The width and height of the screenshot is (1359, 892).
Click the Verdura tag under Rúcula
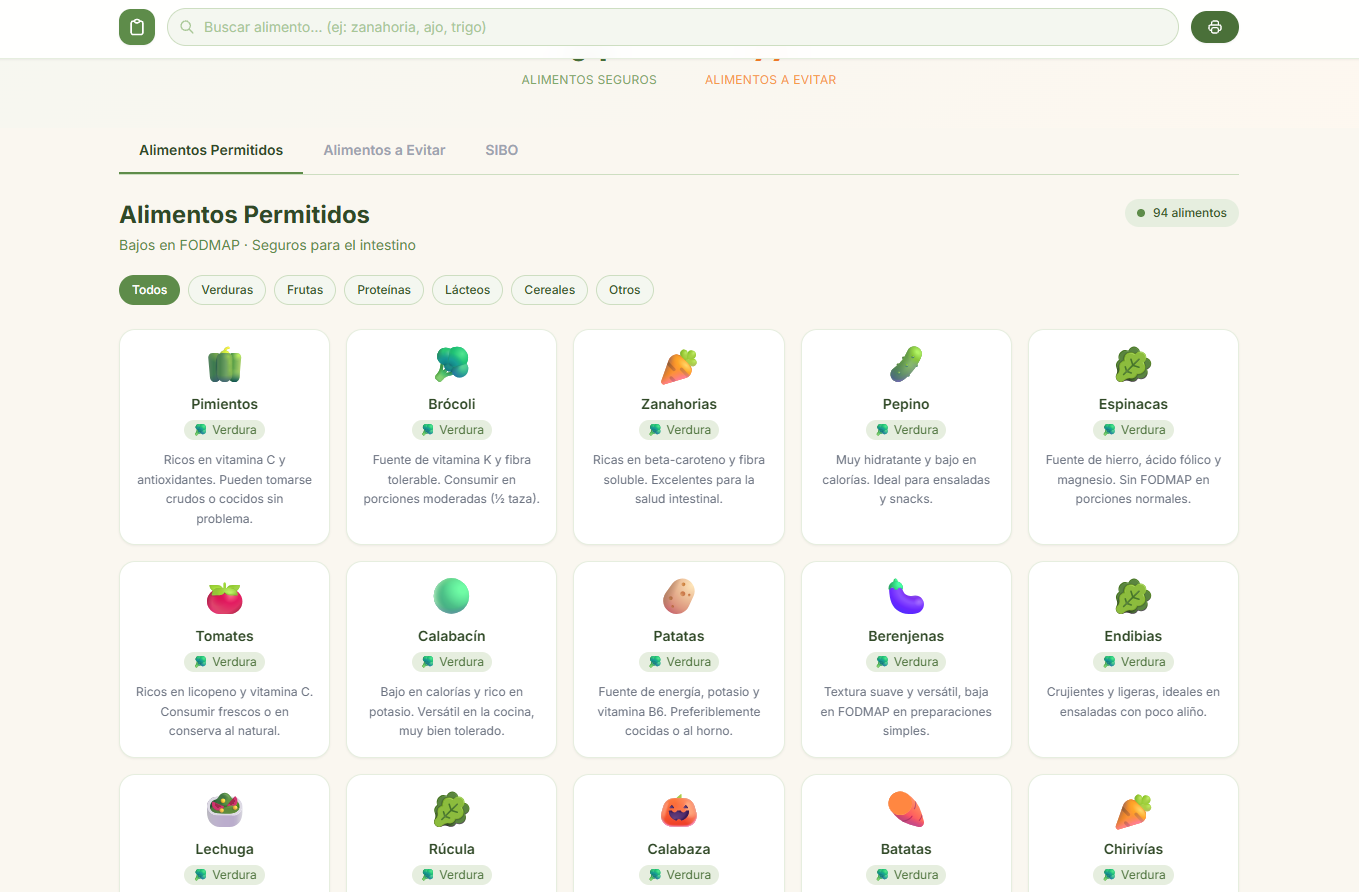(x=452, y=875)
